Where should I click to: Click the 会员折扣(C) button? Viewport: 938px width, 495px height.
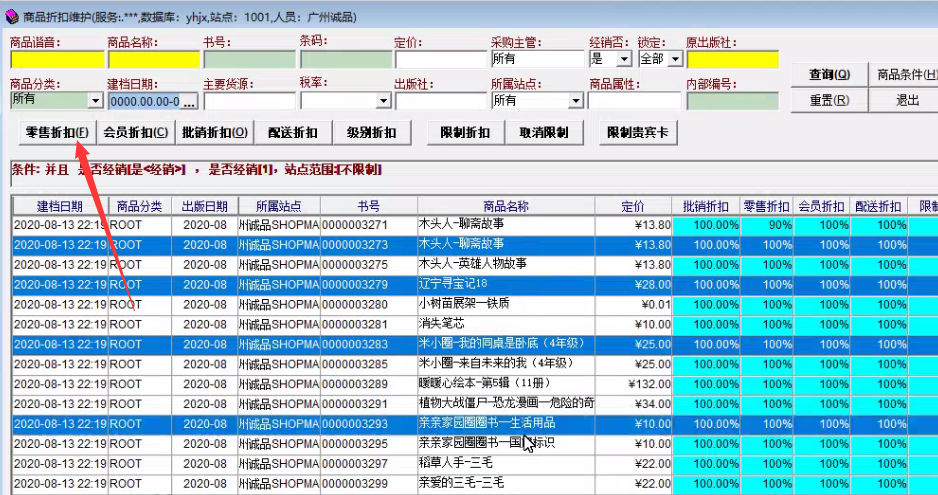tap(136, 133)
